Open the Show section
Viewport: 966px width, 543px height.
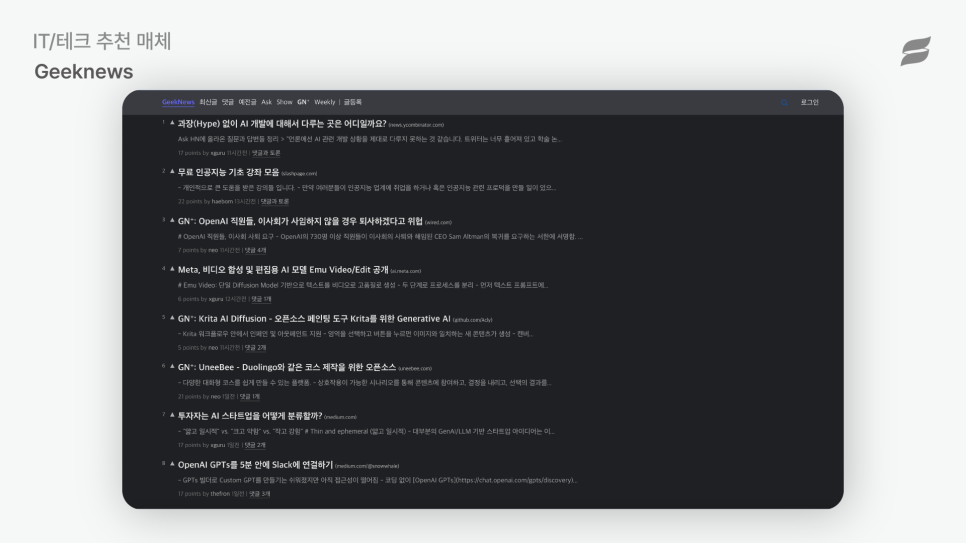[284, 102]
